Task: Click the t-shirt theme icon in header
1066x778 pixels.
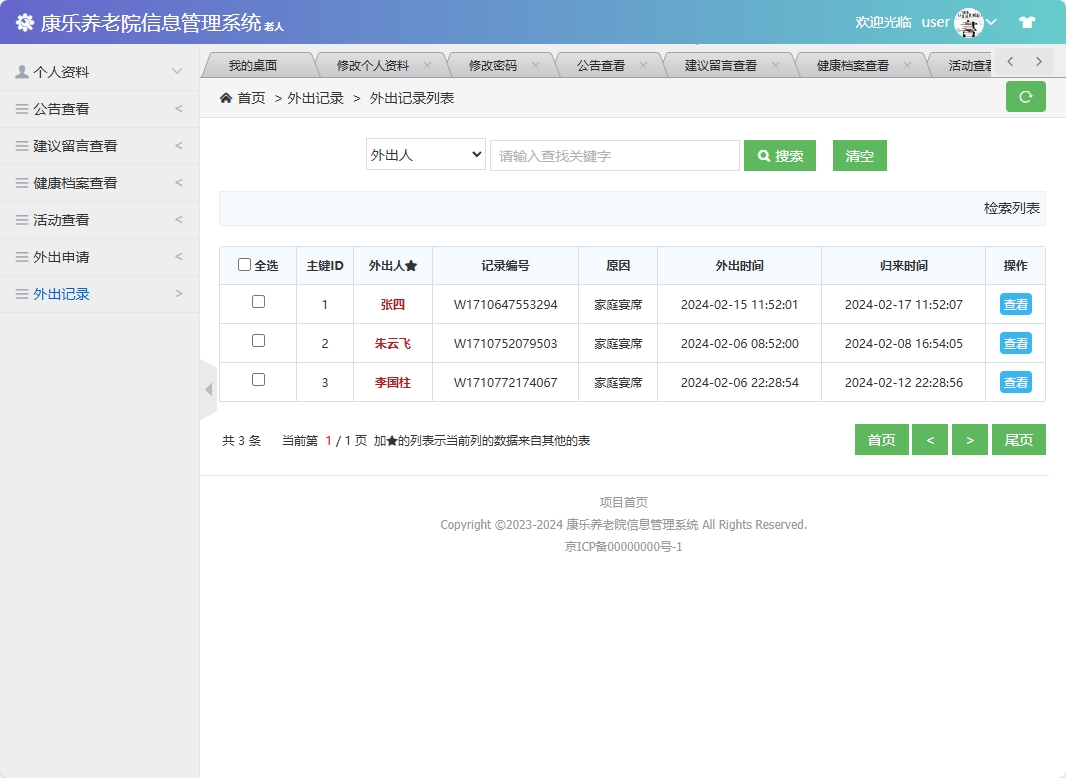Action: tap(1027, 21)
